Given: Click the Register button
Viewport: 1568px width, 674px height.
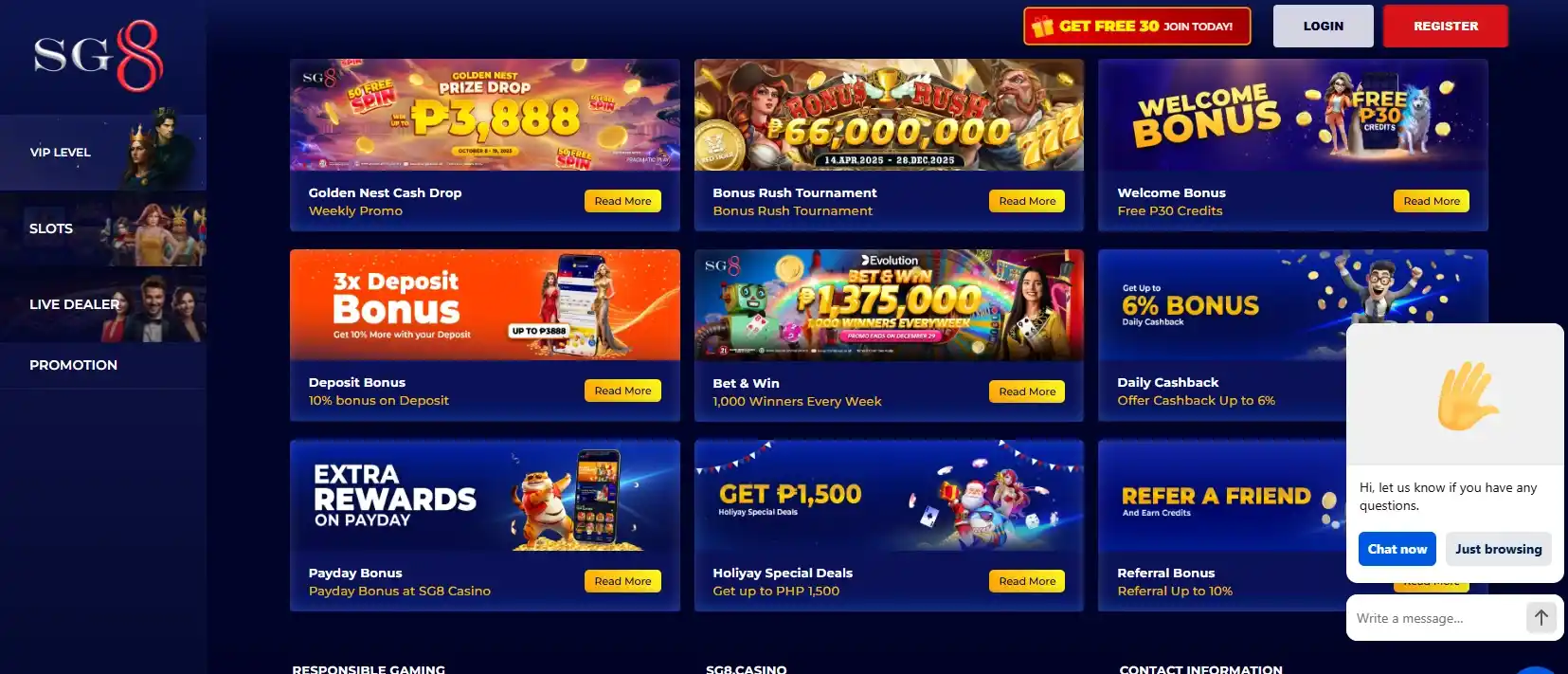Looking at the screenshot, I should click(1445, 27).
